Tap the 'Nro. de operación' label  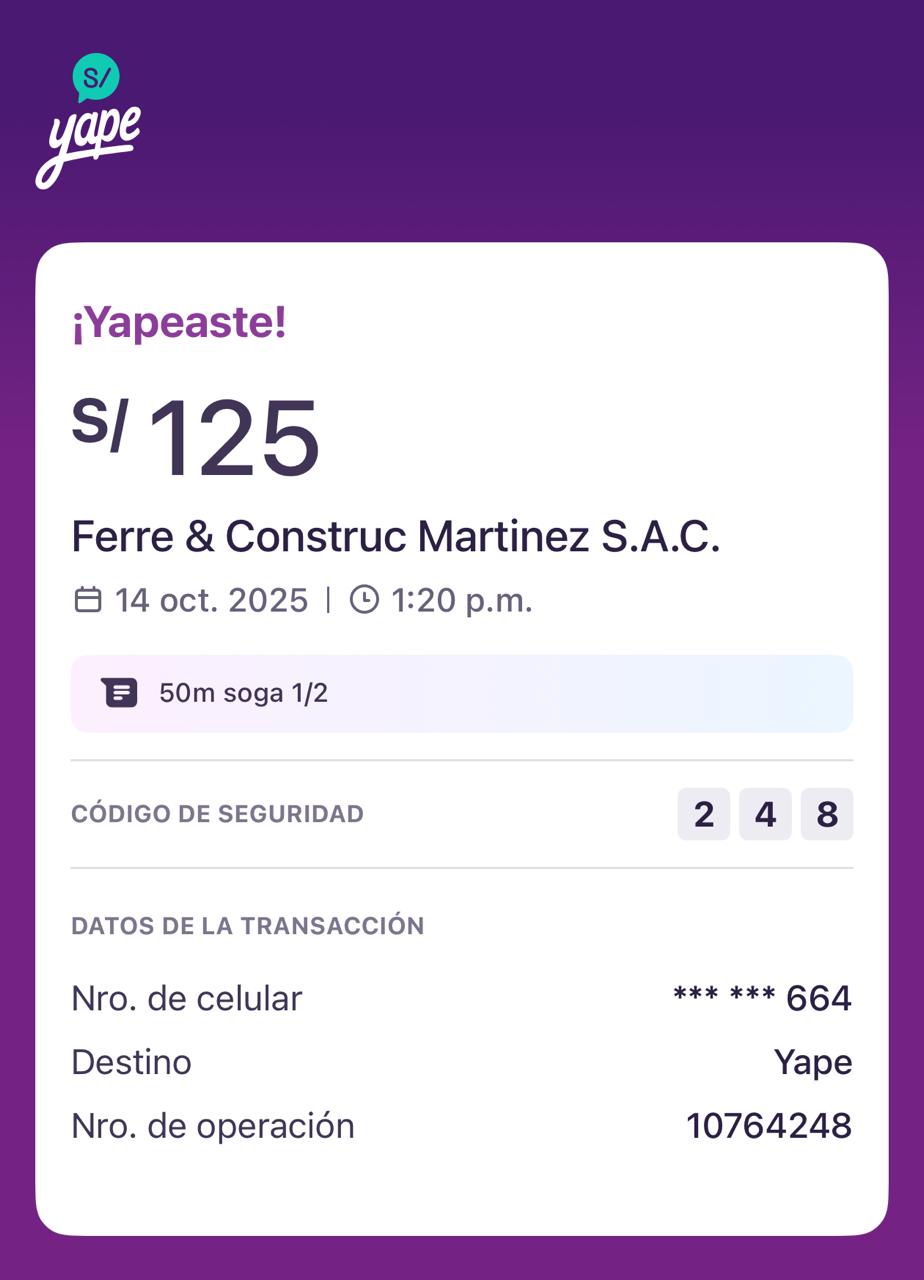(x=213, y=1126)
